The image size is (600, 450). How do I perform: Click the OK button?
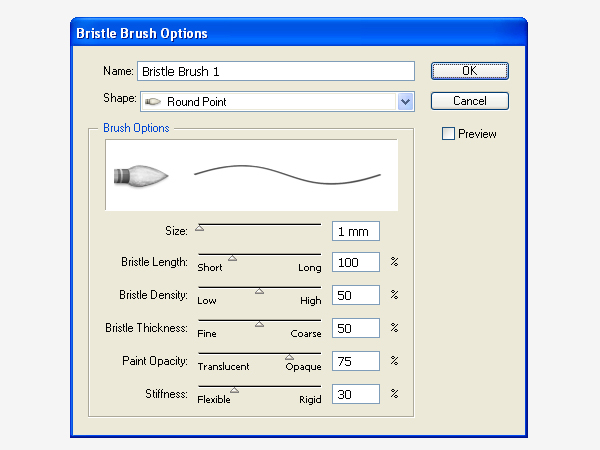coord(470,71)
